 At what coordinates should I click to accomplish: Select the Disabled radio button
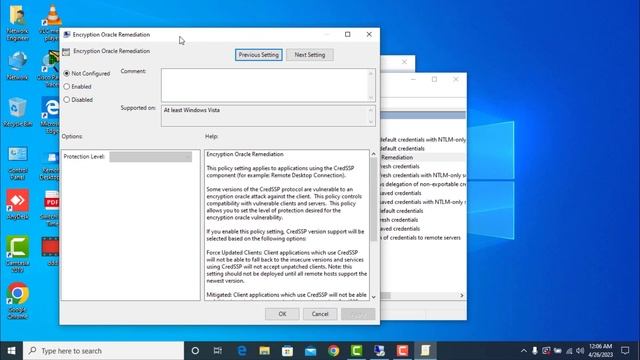67,100
